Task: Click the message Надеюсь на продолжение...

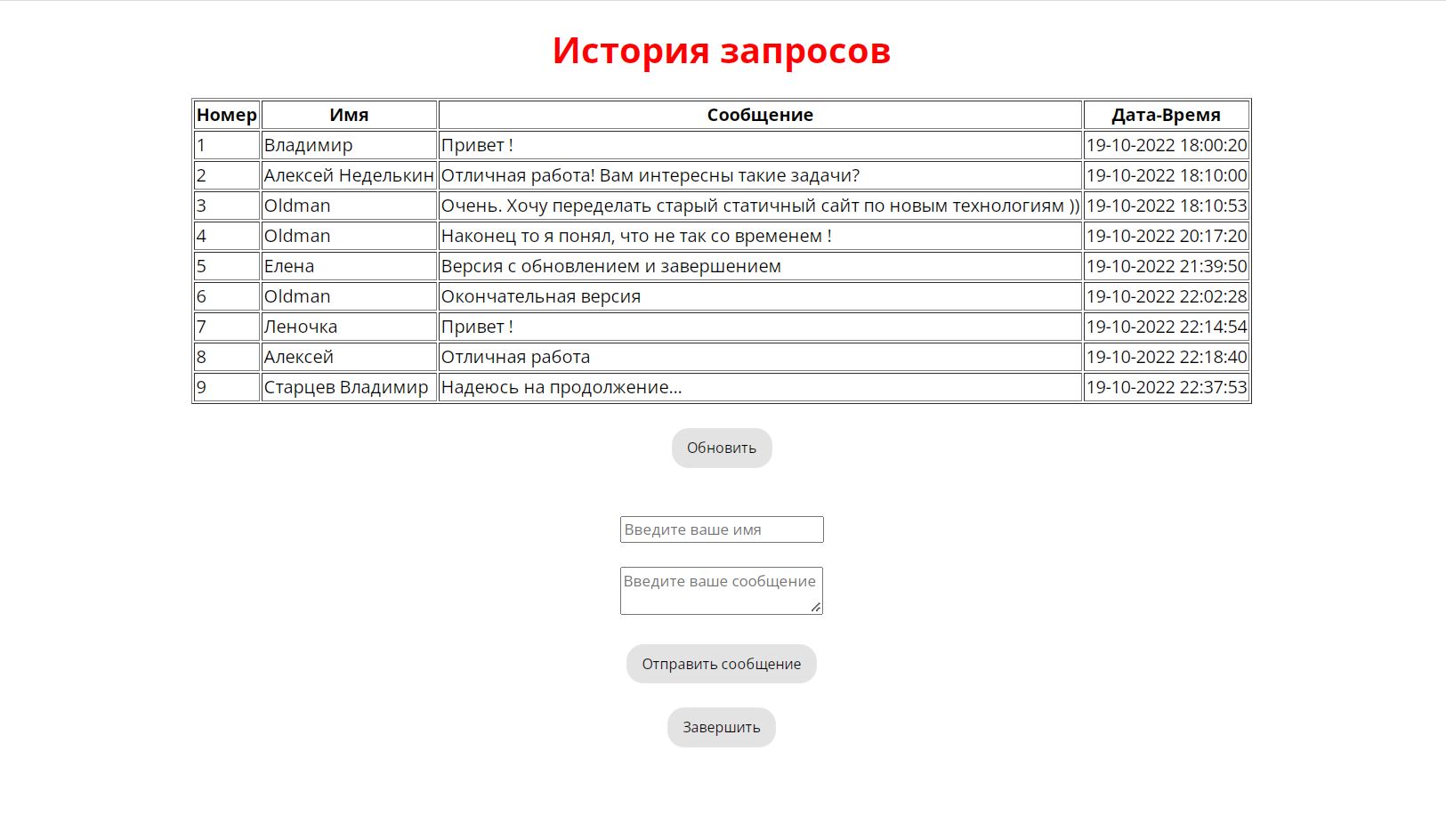Action: (561, 387)
